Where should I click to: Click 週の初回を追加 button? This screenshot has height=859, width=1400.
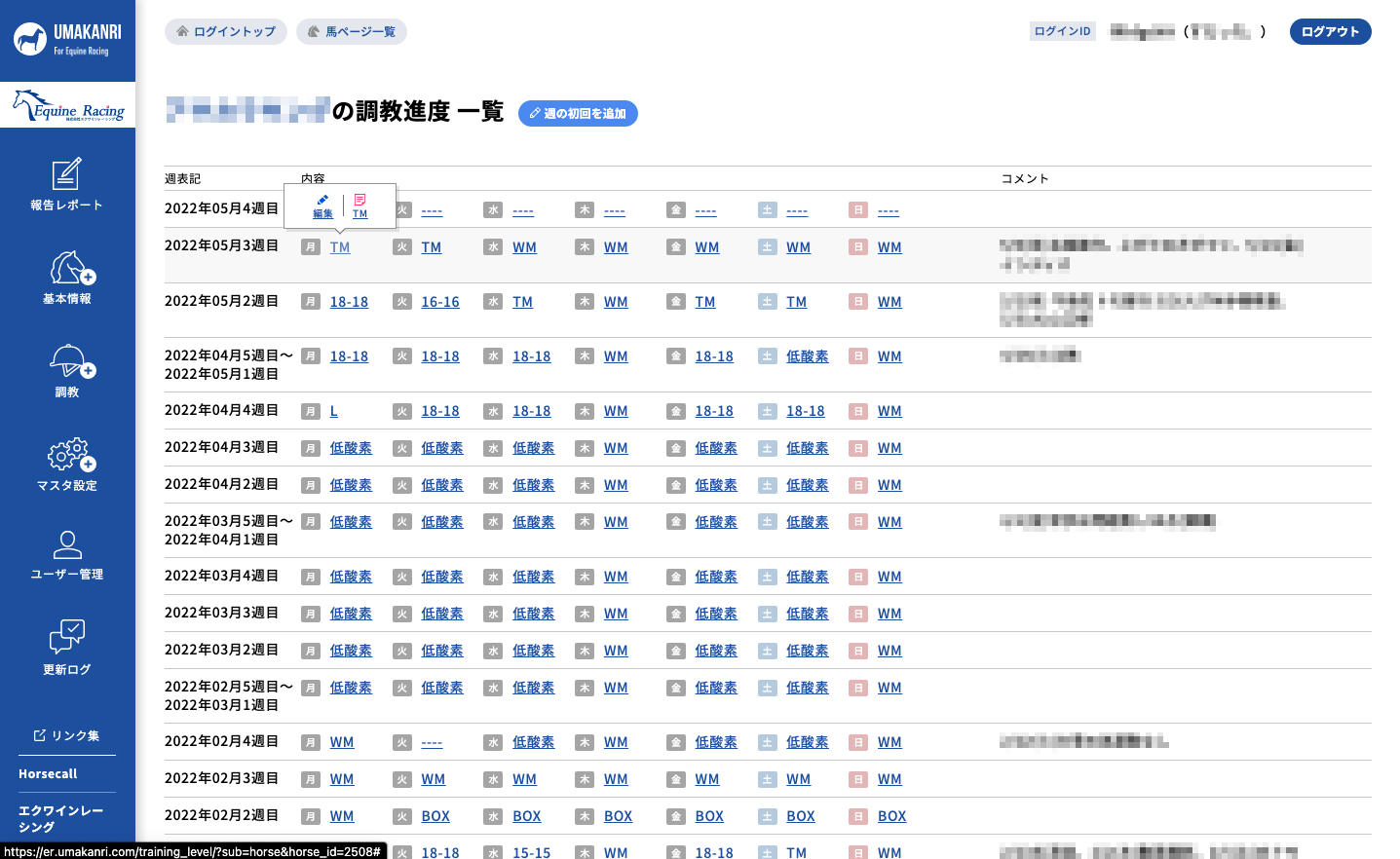click(578, 114)
